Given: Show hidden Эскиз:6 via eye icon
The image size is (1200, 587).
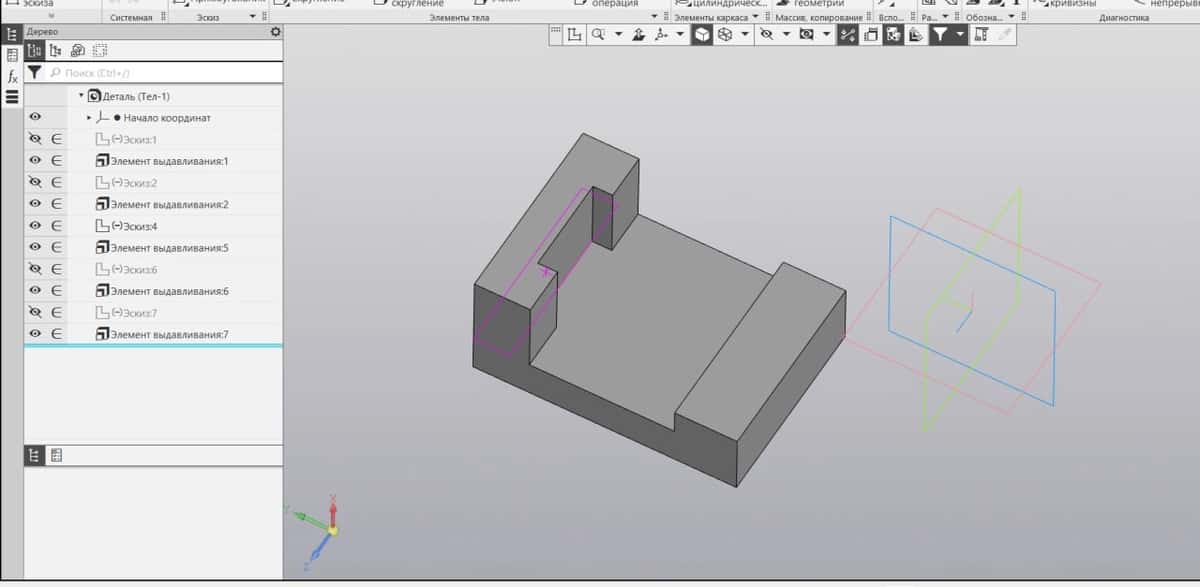Looking at the screenshot, I should [34, 269].
